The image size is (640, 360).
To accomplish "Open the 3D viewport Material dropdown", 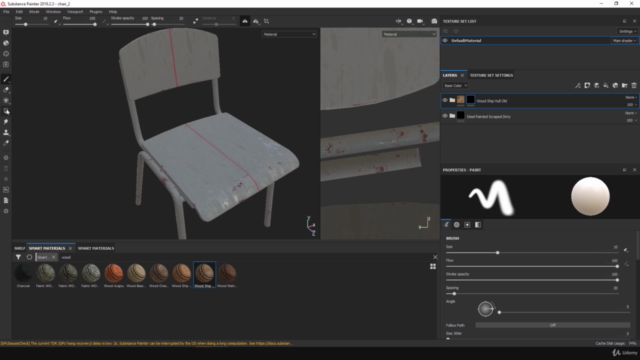I will click(289, 34).
